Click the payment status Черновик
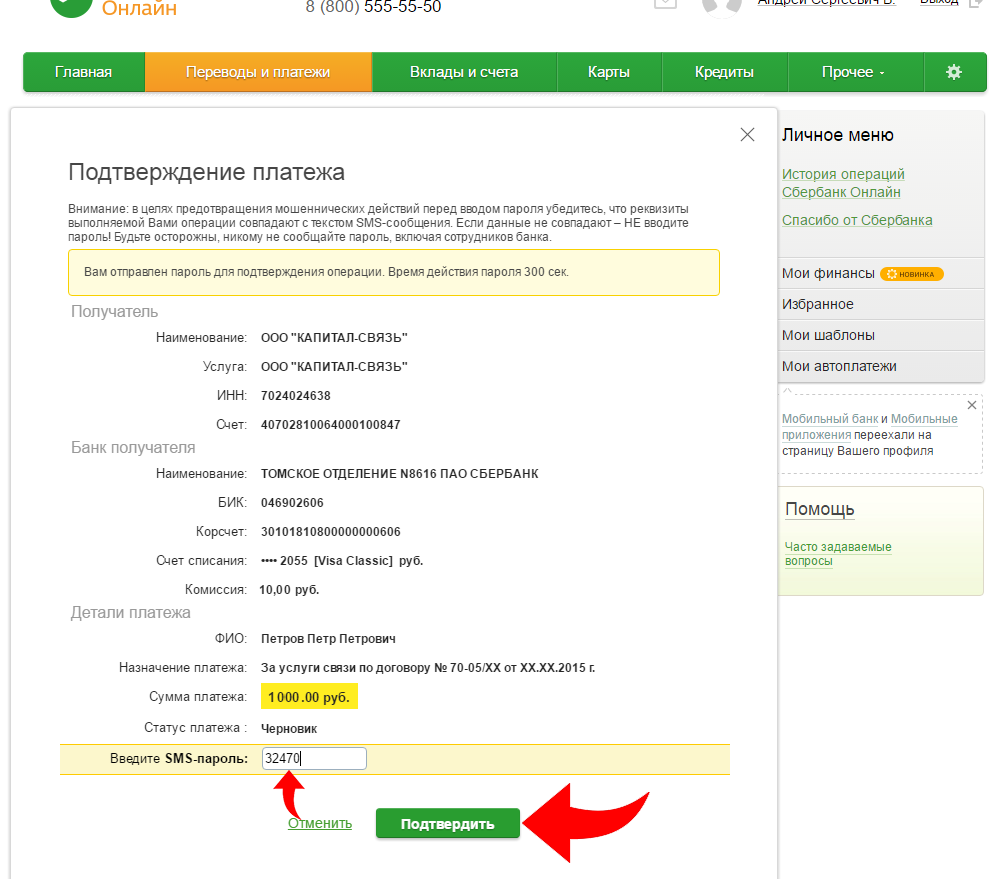Screen dimensions: 997x879 [289, 728]
